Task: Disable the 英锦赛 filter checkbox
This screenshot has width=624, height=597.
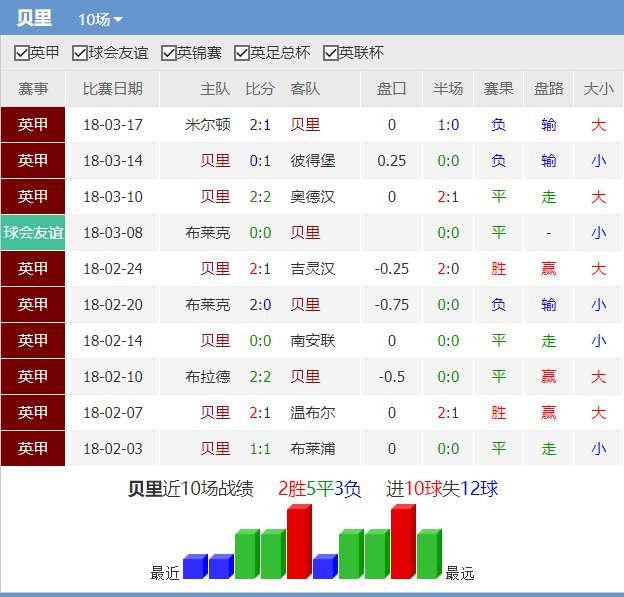Action: (x=168, y=53)
